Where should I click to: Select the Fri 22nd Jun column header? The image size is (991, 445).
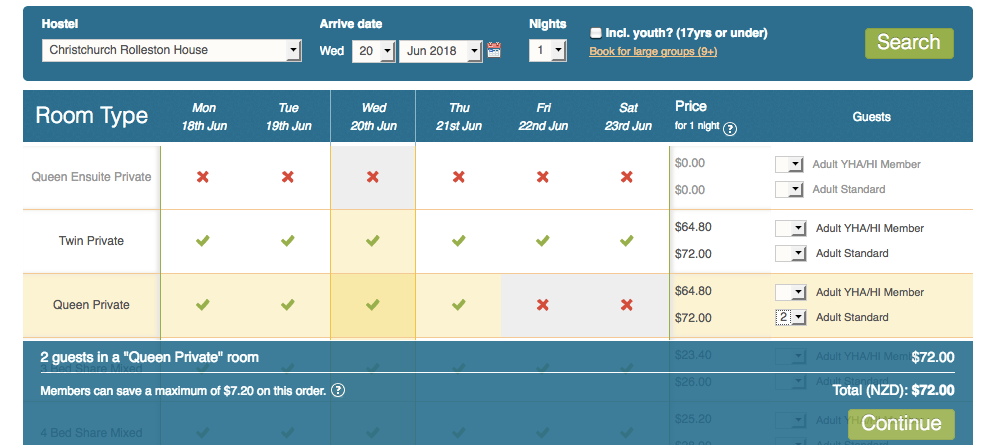point(543,117)
